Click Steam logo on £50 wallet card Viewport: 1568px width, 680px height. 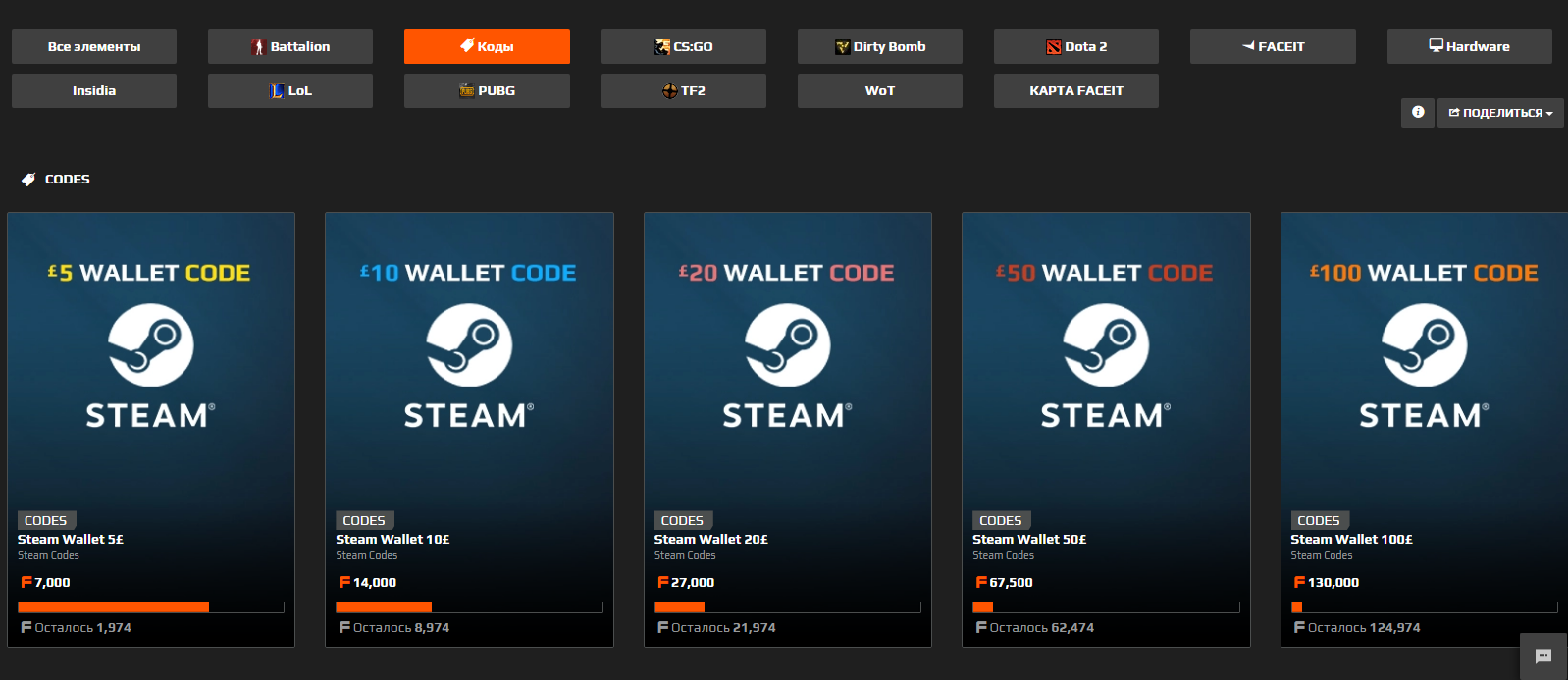pos(1106,345)
